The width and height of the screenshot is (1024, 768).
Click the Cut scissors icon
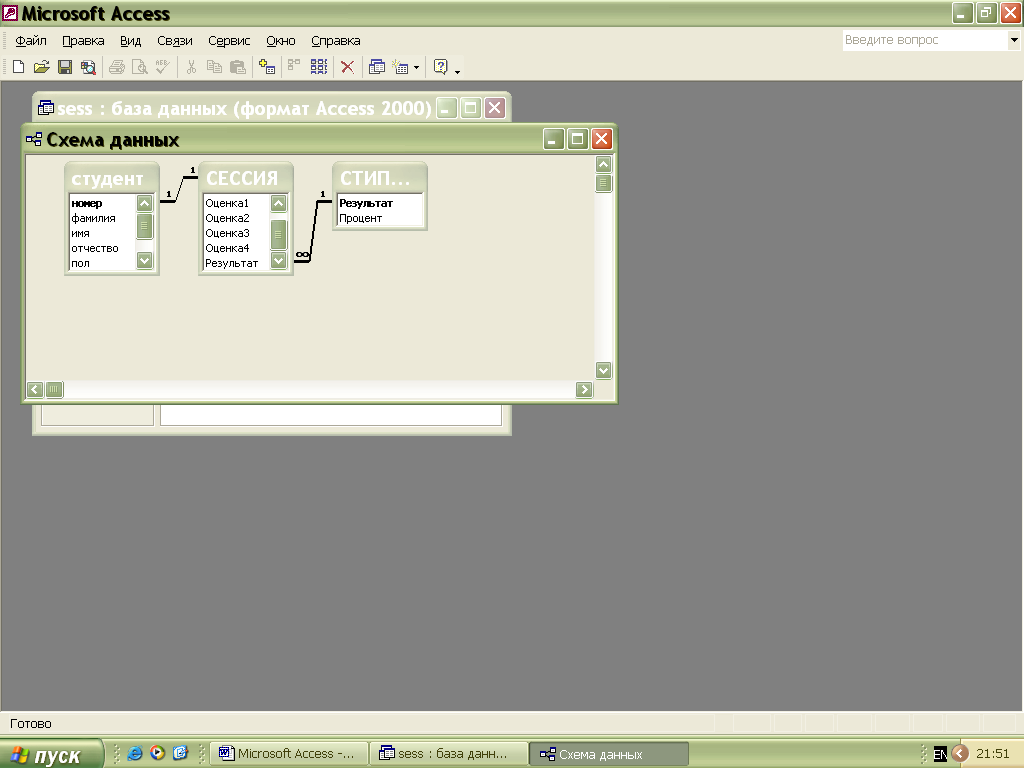click(x=191, y=67)
